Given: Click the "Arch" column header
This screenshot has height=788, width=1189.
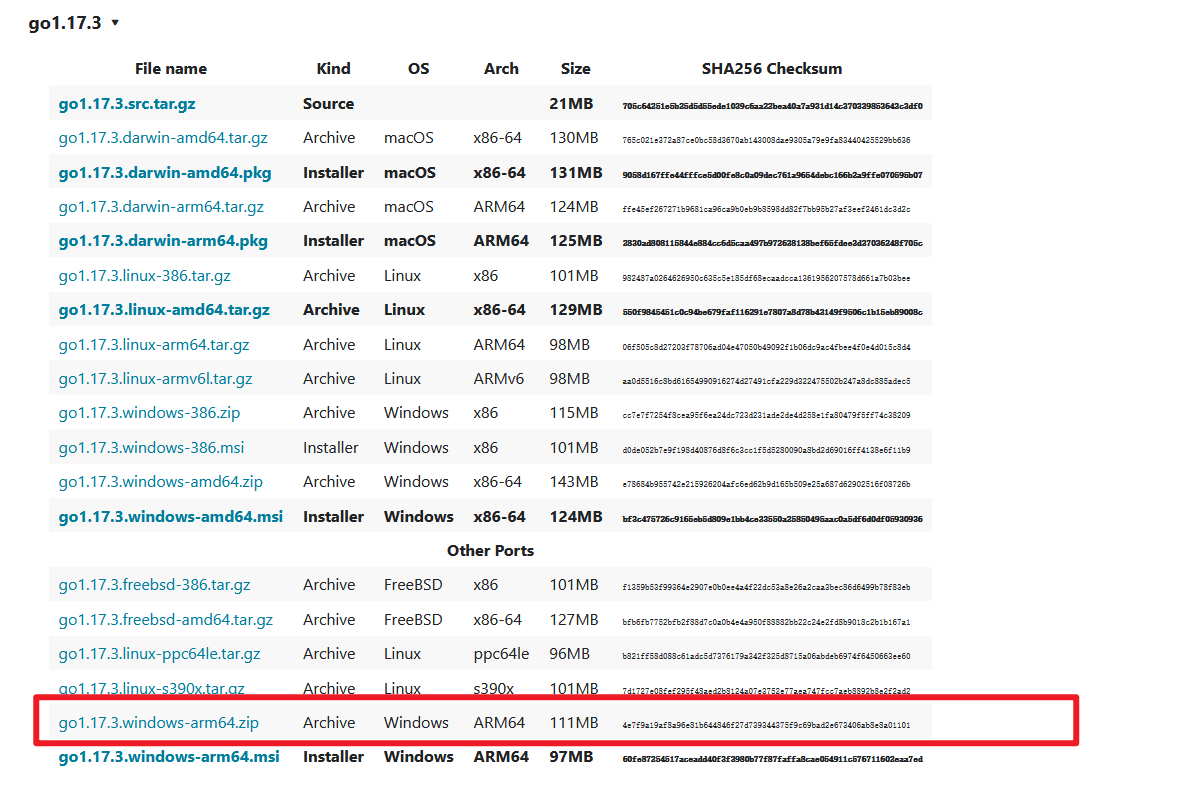Looking at the screenshot, I should (x=501, y=69).
